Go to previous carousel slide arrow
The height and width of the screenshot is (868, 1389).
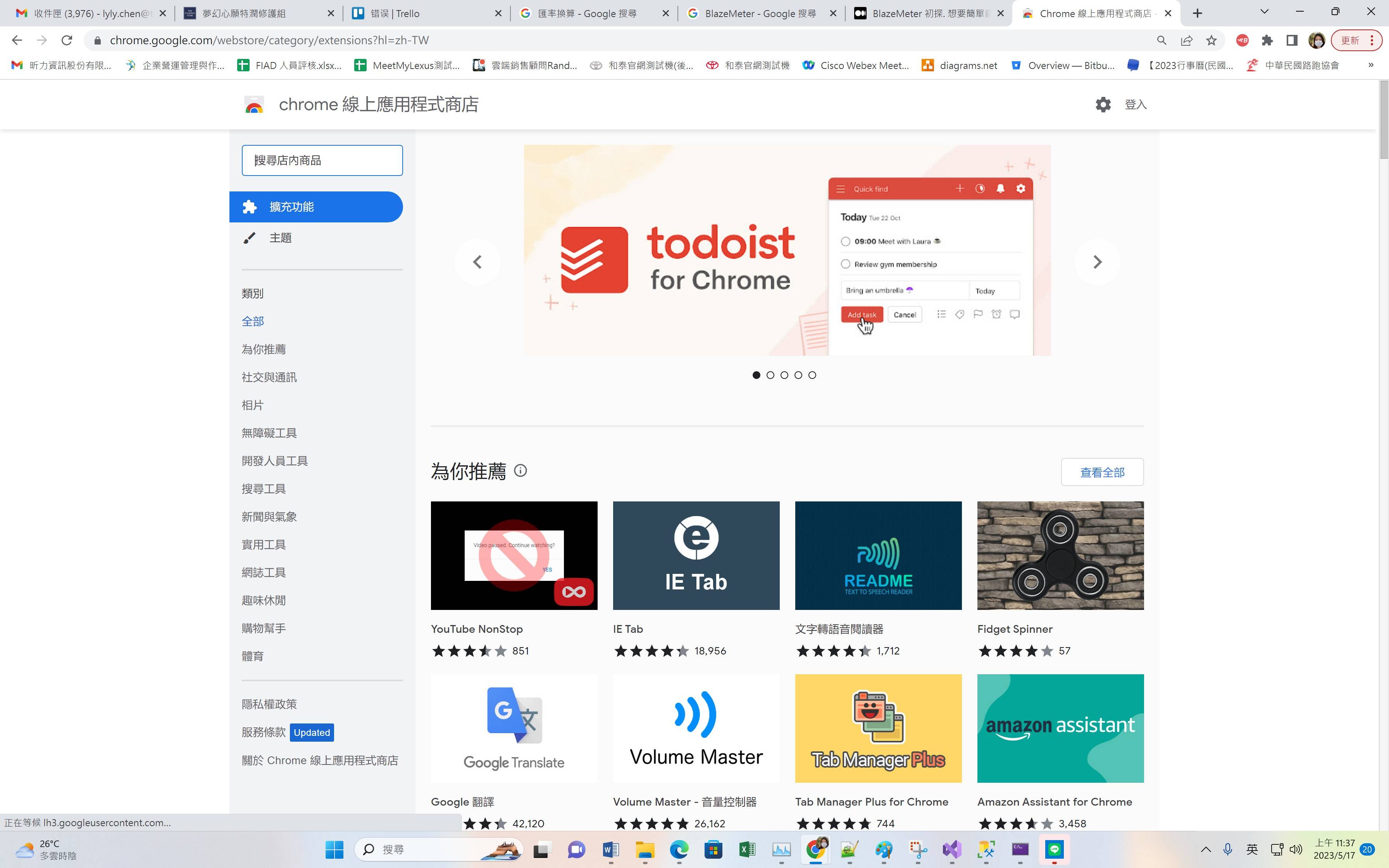[x=477, y=262]
